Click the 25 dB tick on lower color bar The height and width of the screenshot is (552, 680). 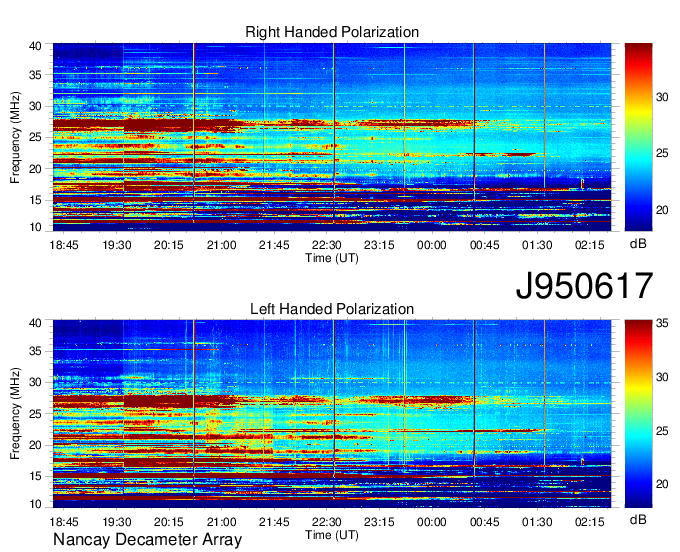tap(662, 431)
